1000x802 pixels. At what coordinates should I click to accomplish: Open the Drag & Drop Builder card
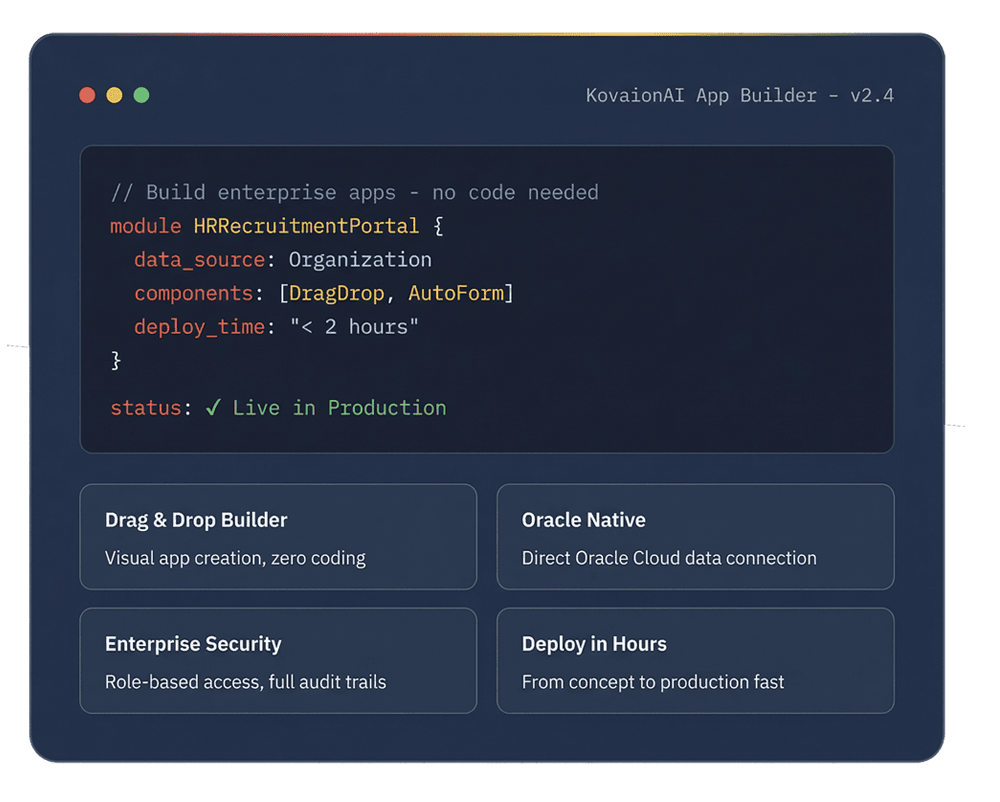[278, 537]
